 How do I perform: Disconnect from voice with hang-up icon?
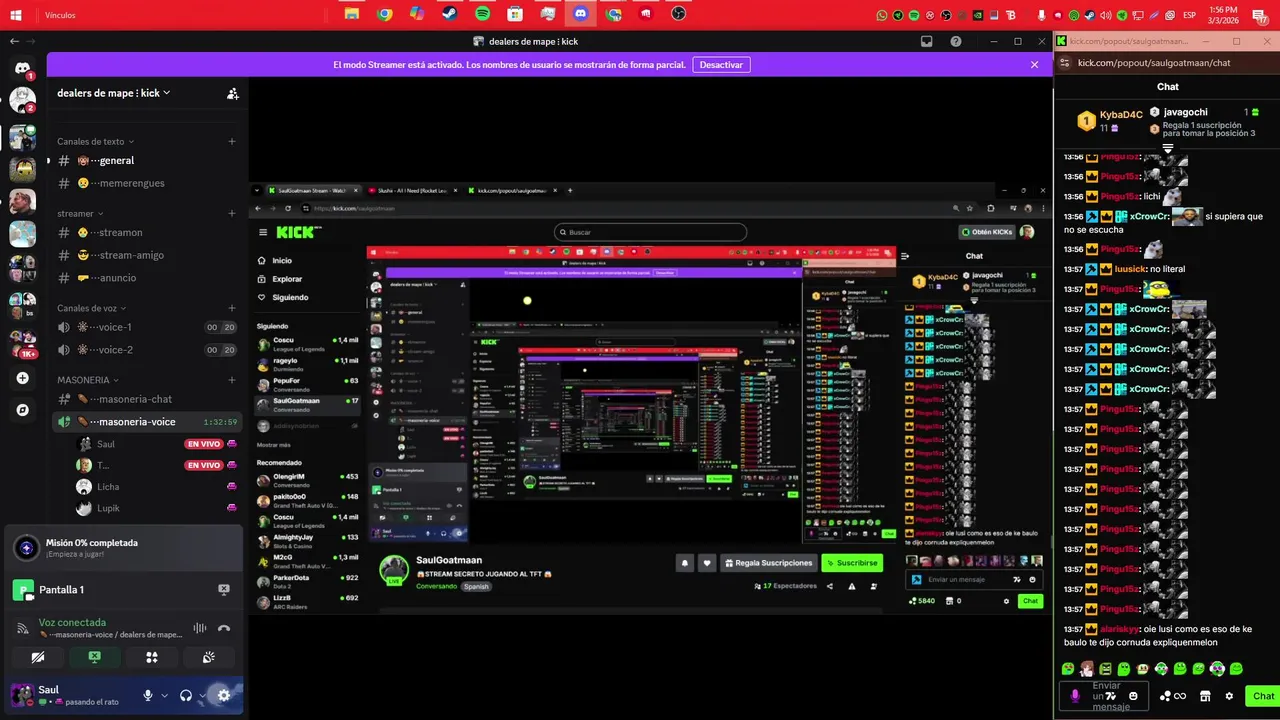point(224,628)
